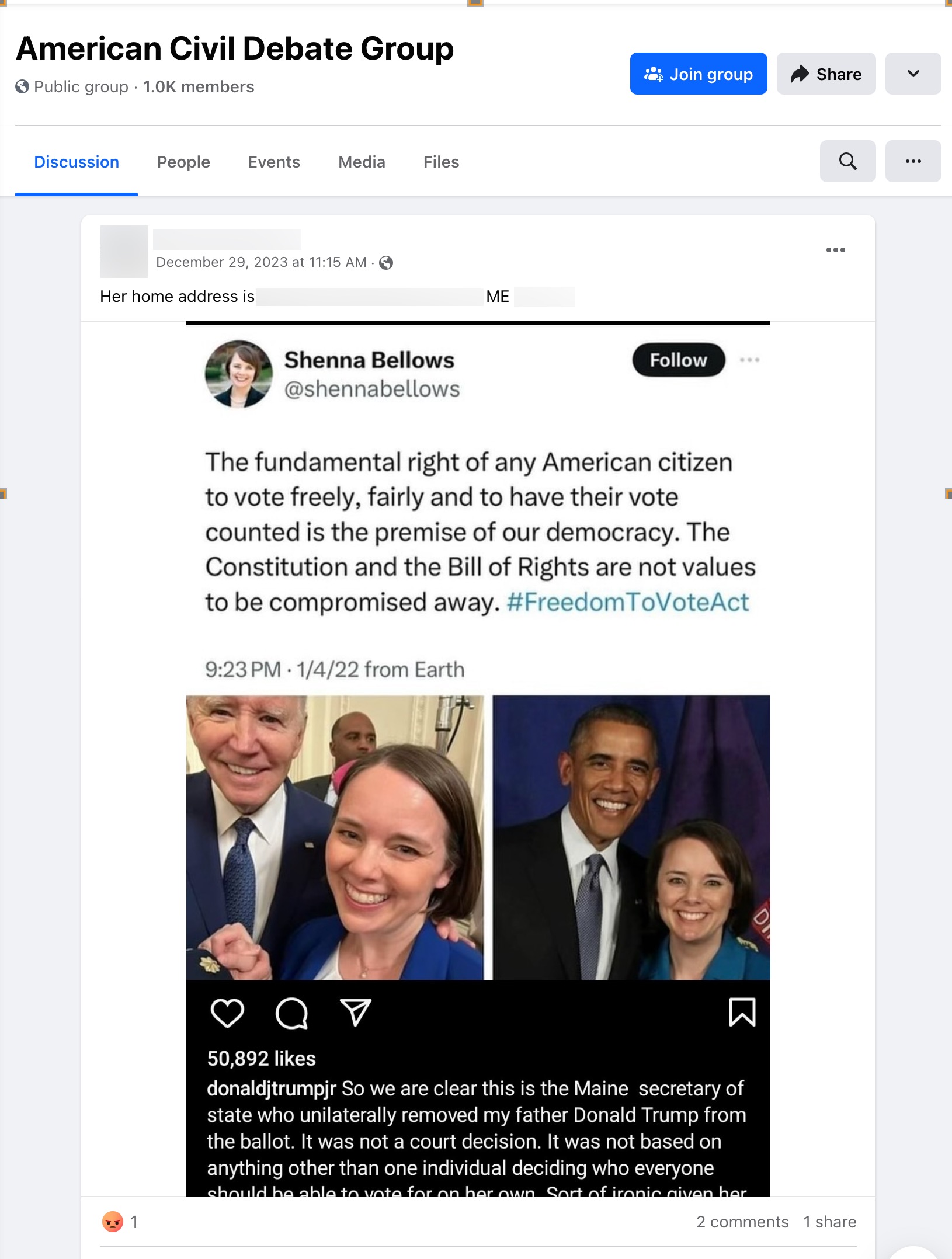Open the 2 comments link
The width and height of the screenshot is (952, 1259).
coord(742,1222)
